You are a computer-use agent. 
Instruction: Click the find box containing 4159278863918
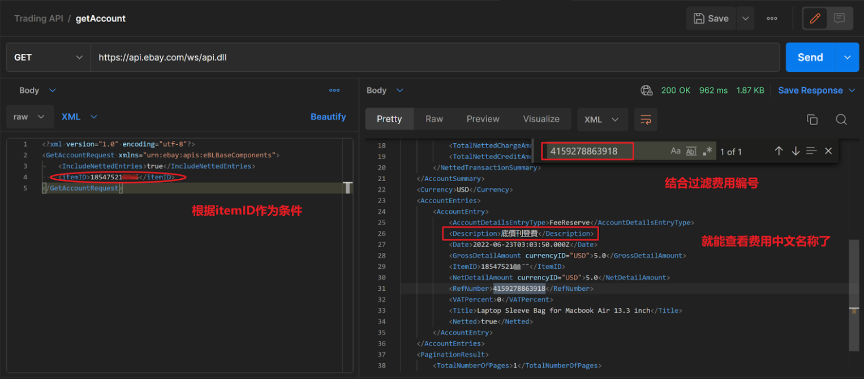(x=587, y=151)
